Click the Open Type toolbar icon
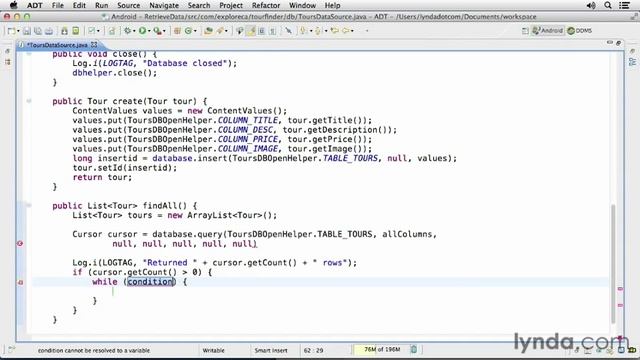This screenshot has height=360, width=640. click(x=209, y=31)
